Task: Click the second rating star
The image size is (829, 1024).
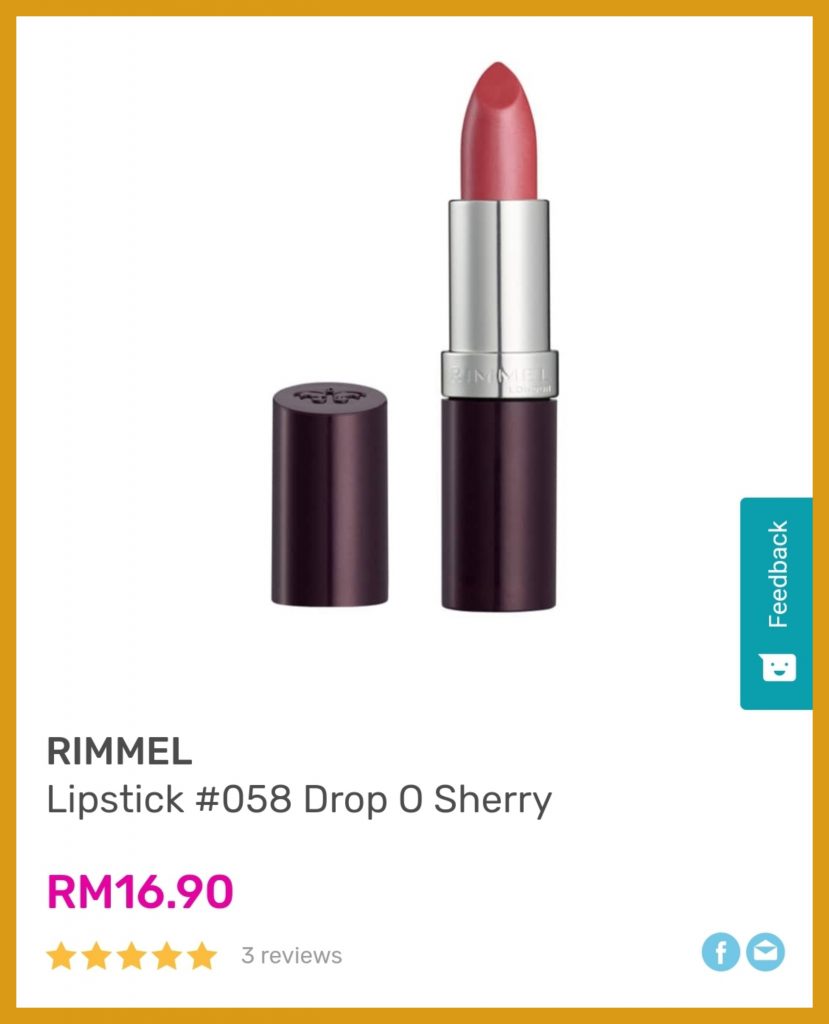Action: tap(97, 955)
